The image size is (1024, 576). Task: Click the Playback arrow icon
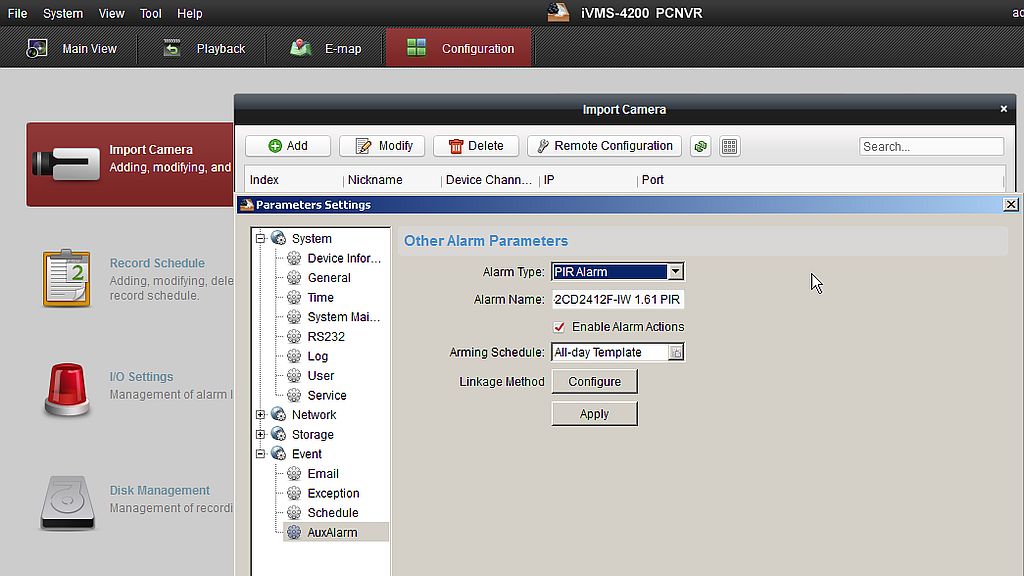[x=172, y=48]
